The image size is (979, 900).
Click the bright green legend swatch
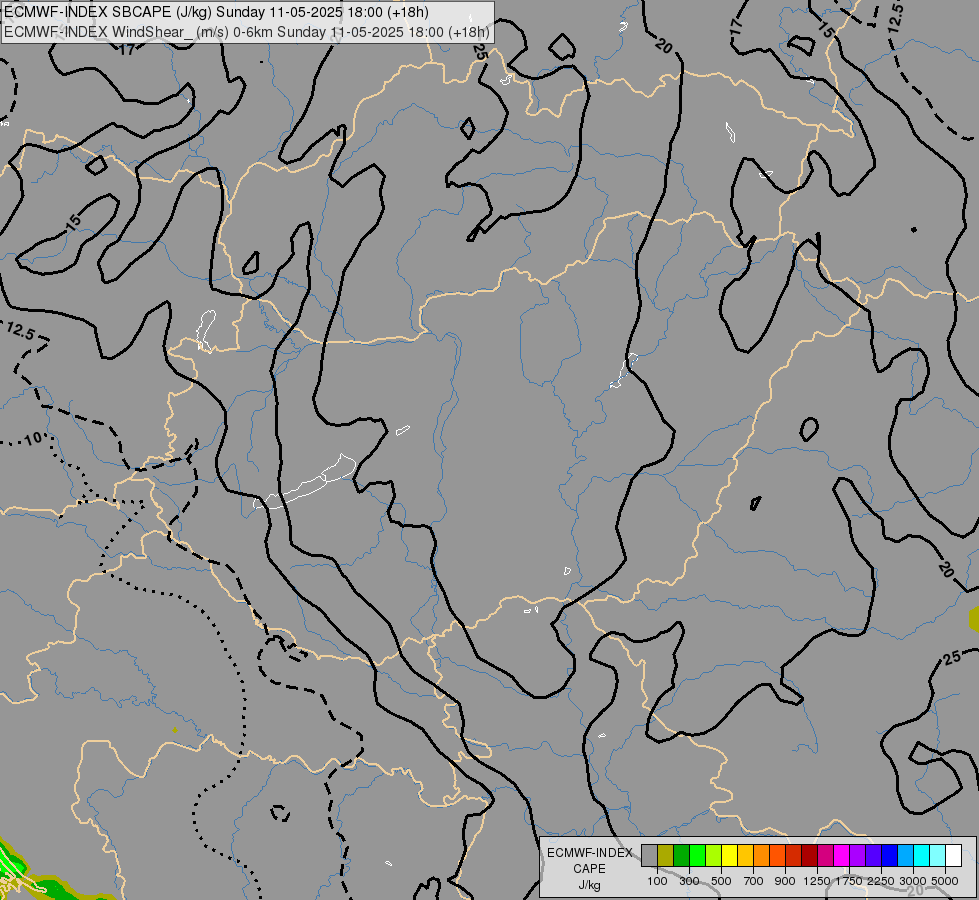[697, 855]
